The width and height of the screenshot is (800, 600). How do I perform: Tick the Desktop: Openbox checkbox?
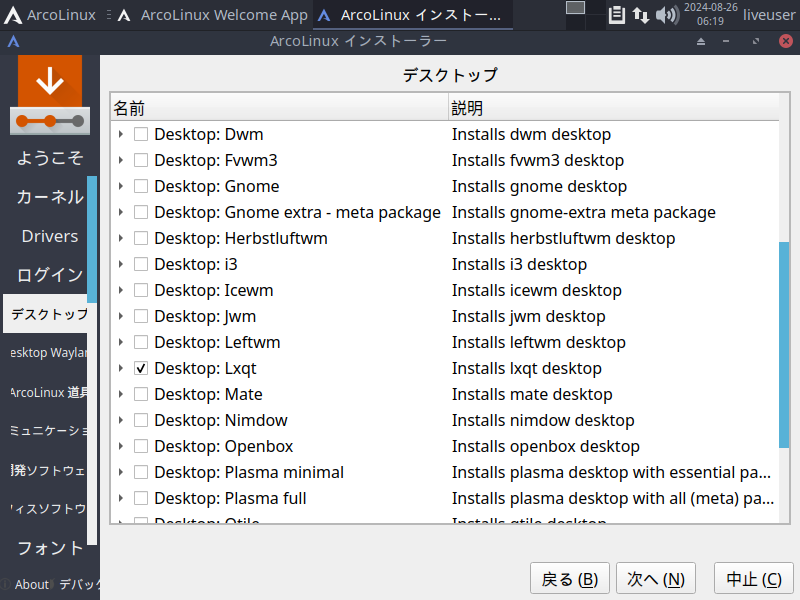(141, 446)
